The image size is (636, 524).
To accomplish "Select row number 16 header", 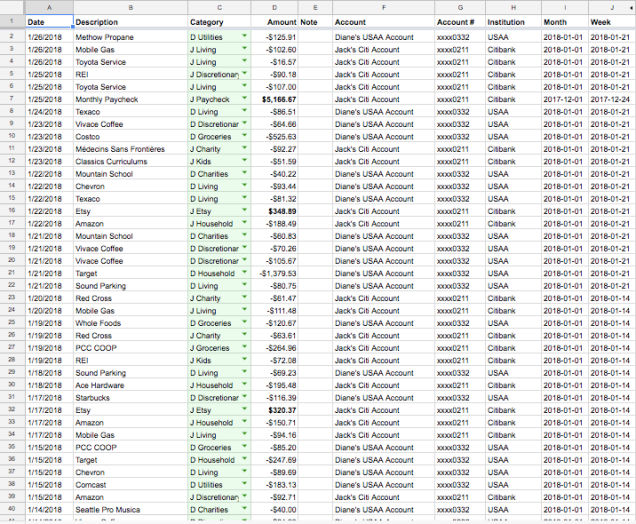I will click(12, 210).
